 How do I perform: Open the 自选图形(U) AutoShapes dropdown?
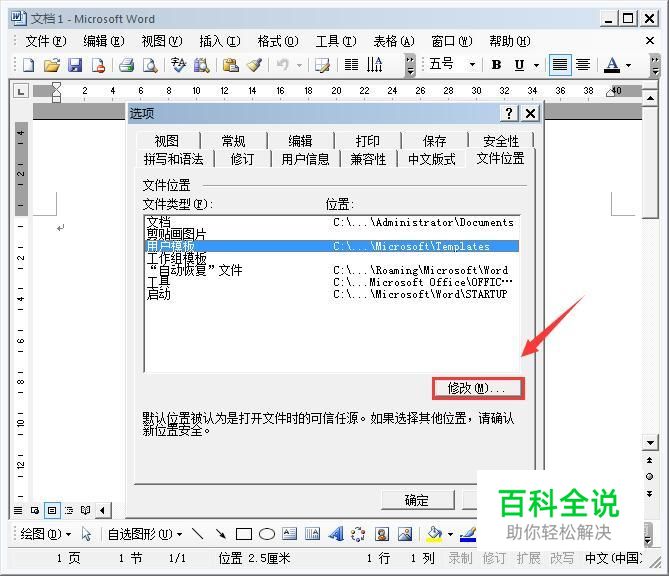(x=145, y=534)
